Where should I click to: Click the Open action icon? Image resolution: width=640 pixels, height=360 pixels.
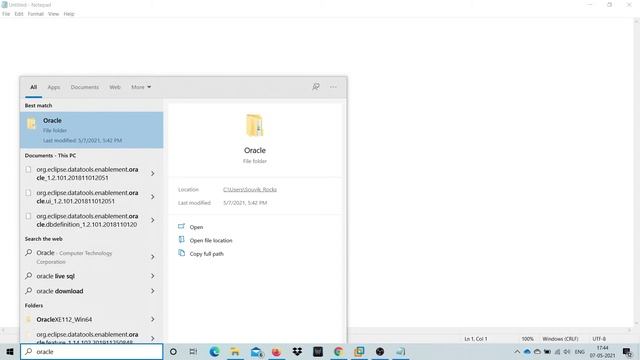(182, 227)
